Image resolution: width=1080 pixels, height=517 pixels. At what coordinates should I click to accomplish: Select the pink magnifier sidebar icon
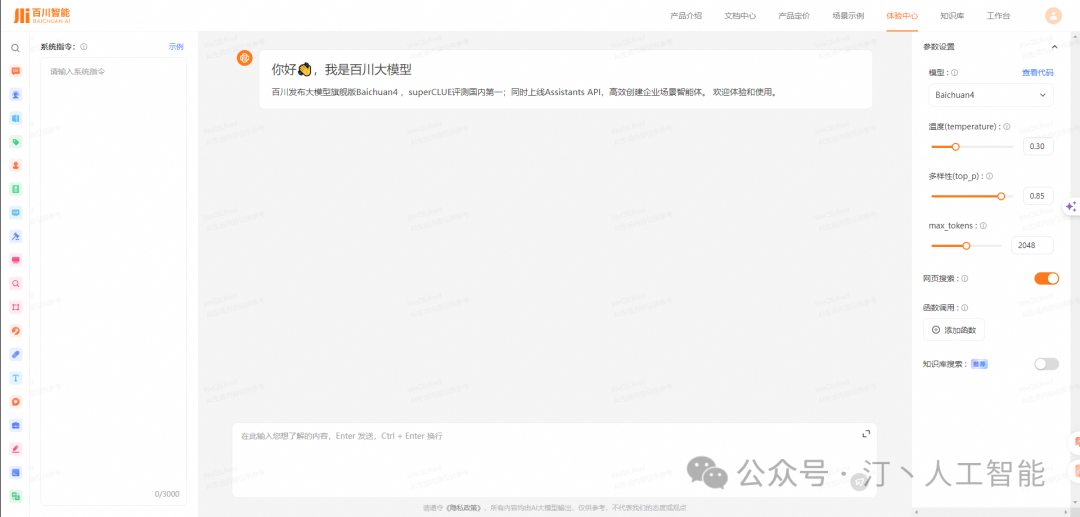(15, 283)
